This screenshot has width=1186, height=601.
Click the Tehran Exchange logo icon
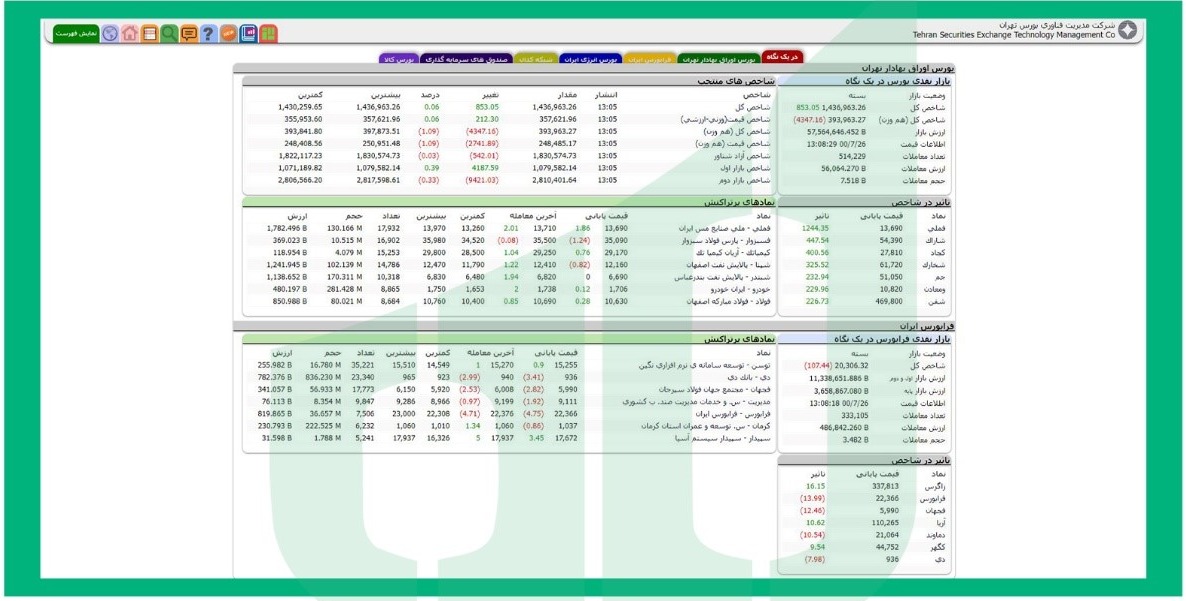point(1127,31)
